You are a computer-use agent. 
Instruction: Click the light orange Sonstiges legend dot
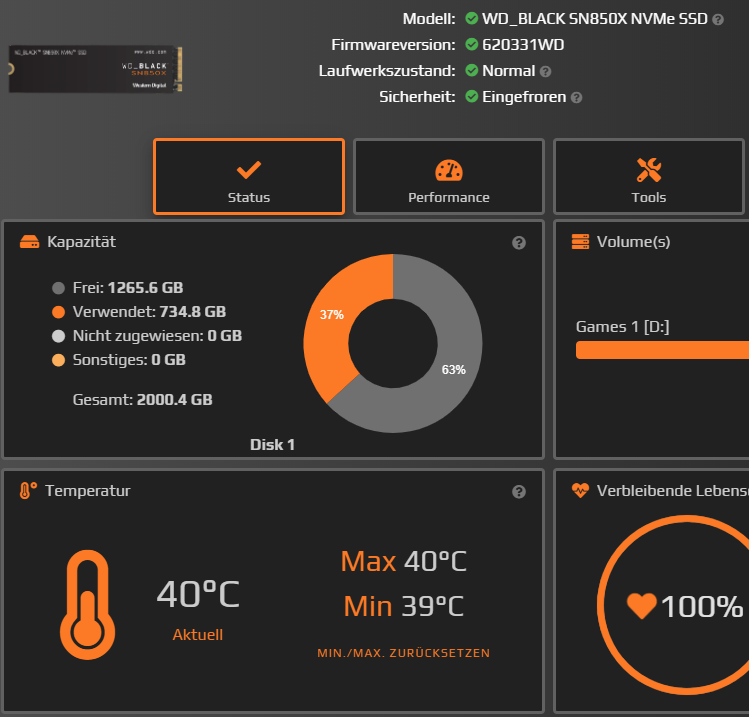coord(58,360)
